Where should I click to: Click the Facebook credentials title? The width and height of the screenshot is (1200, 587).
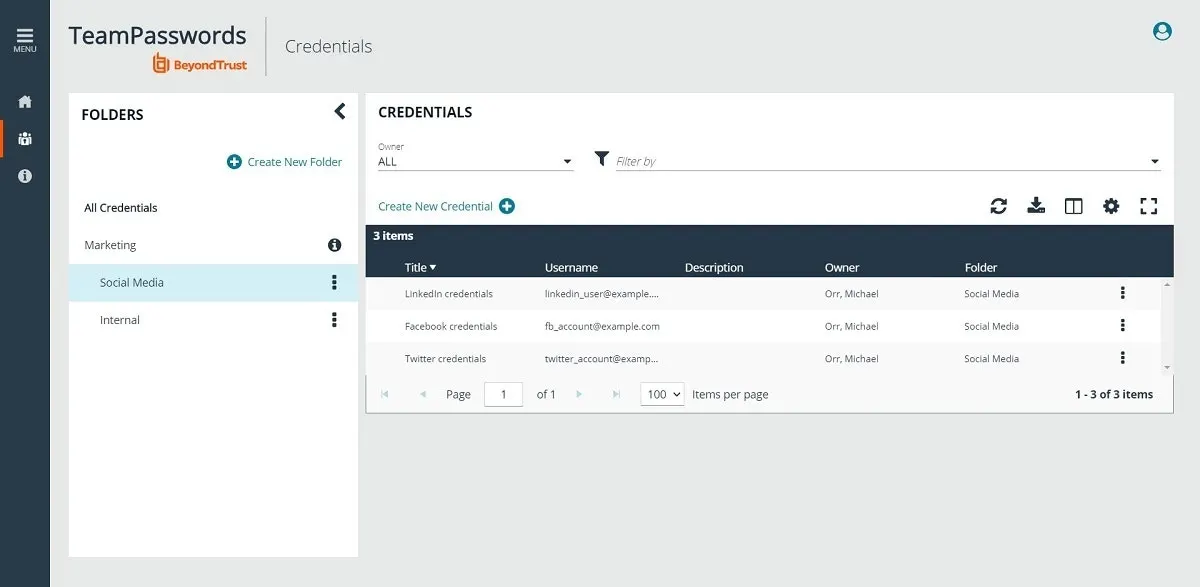450,326
